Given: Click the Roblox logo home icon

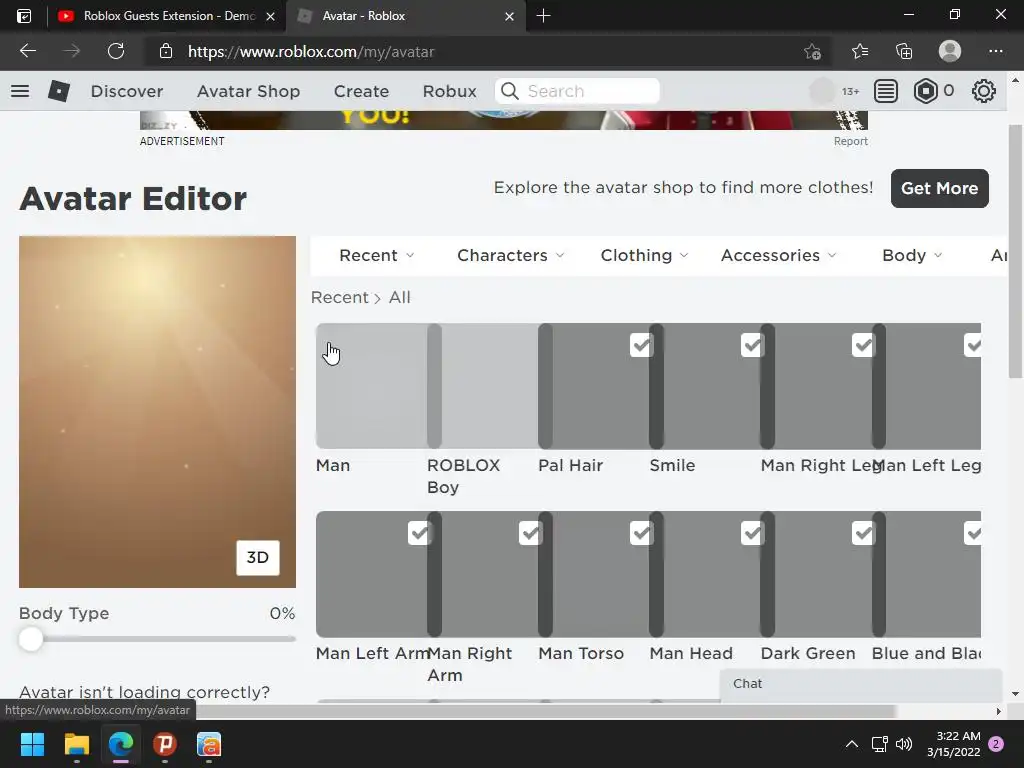Looking at the screenshot, I should (x=59, y=91).
